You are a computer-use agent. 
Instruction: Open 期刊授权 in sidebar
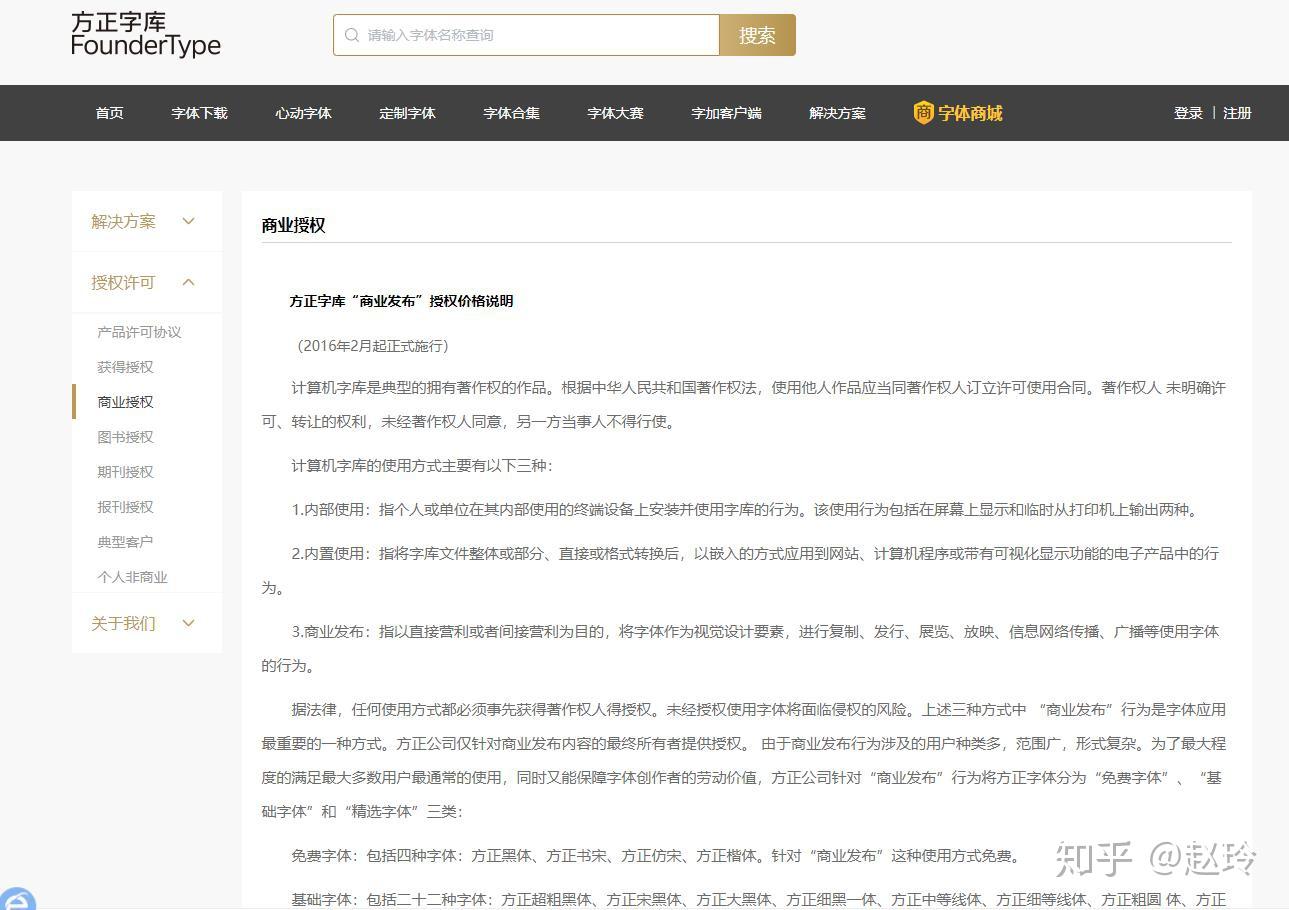[126, 472]
